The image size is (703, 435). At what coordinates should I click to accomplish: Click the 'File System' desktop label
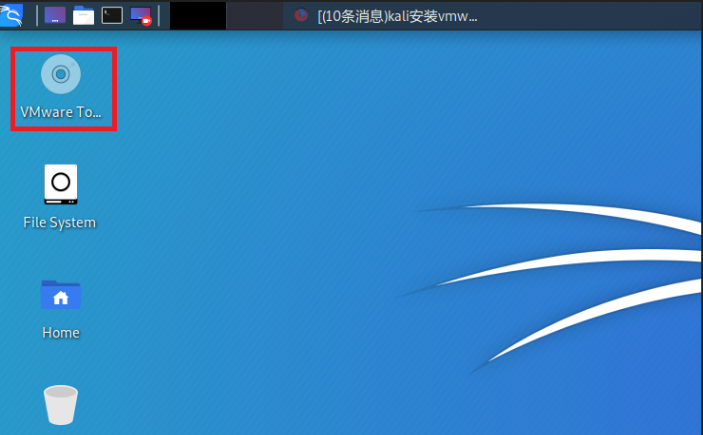(60, 222)
